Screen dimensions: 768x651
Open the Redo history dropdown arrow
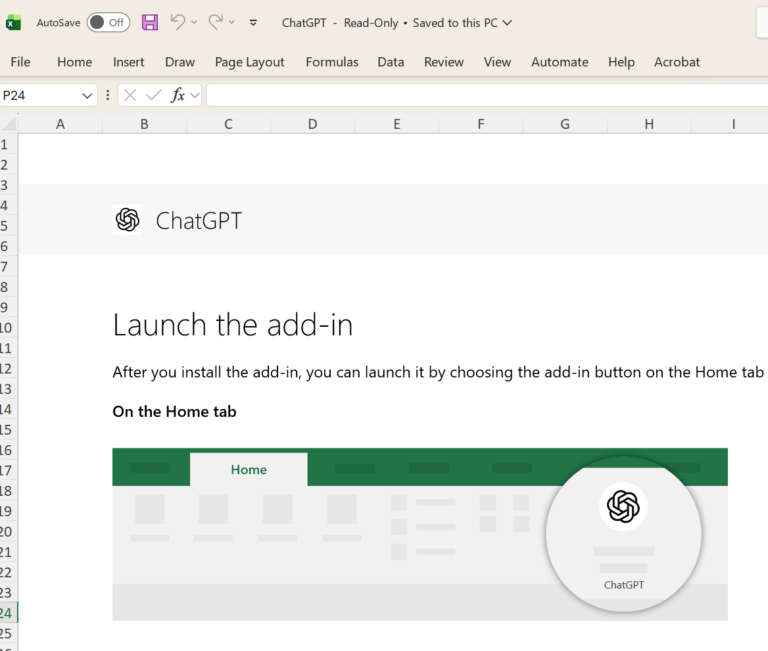[232, 23]
